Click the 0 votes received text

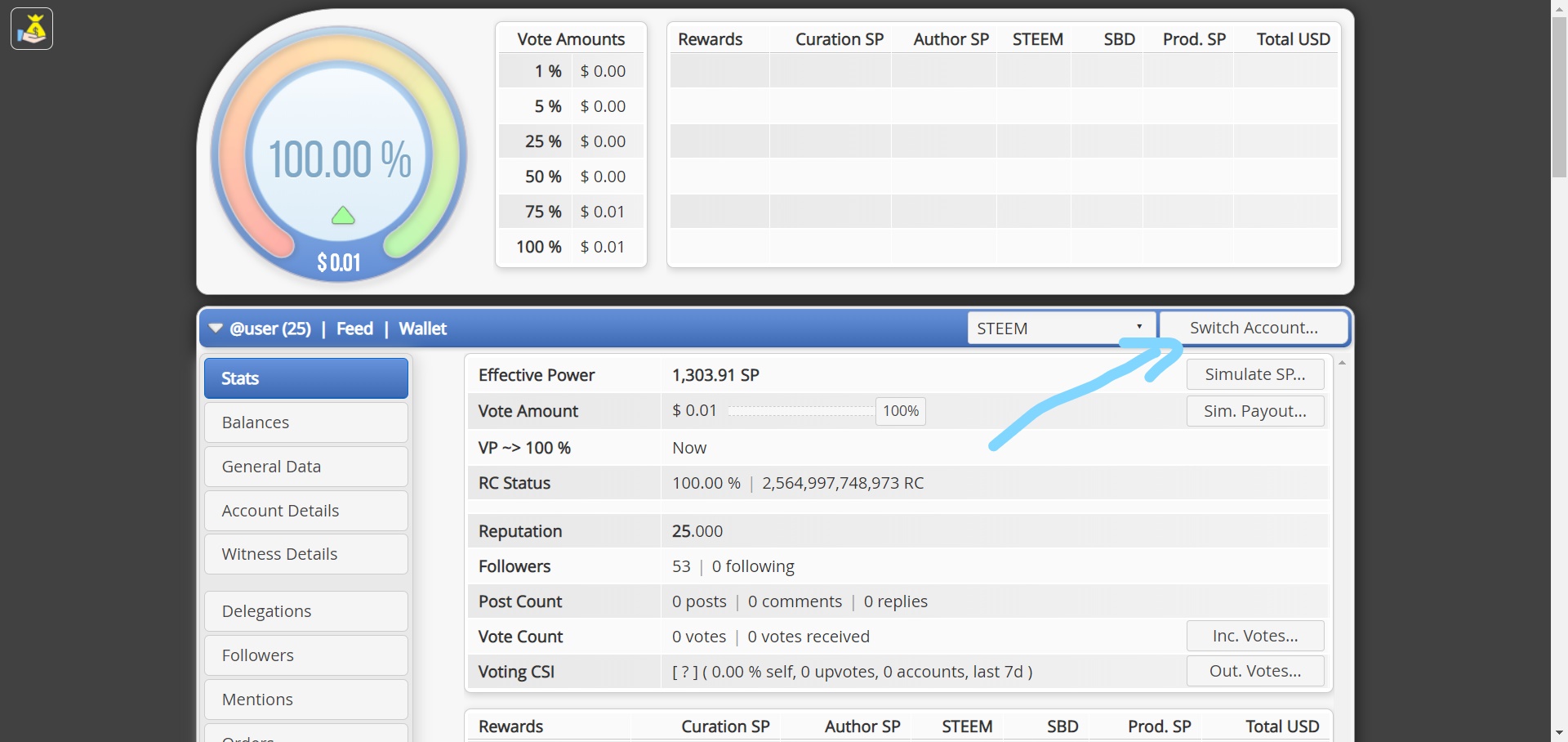point(808,637)
